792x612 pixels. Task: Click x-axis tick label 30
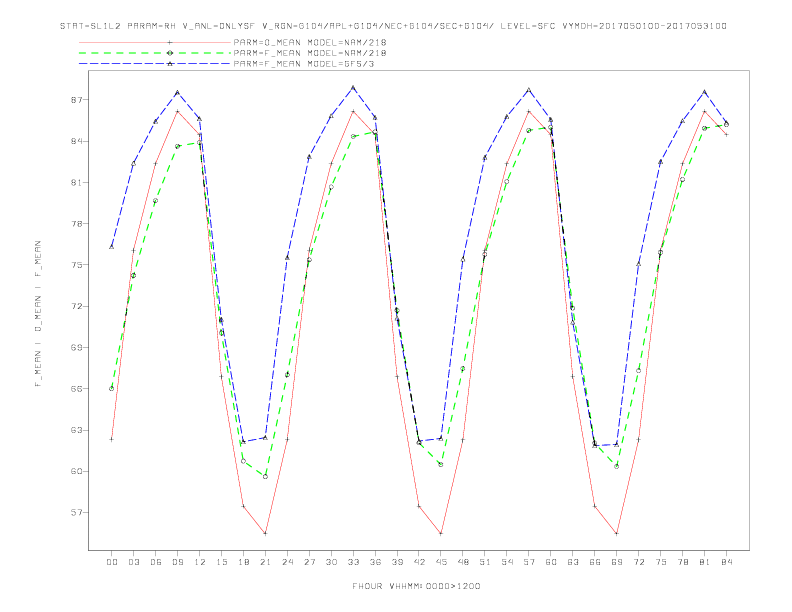[x=331, y=562]
